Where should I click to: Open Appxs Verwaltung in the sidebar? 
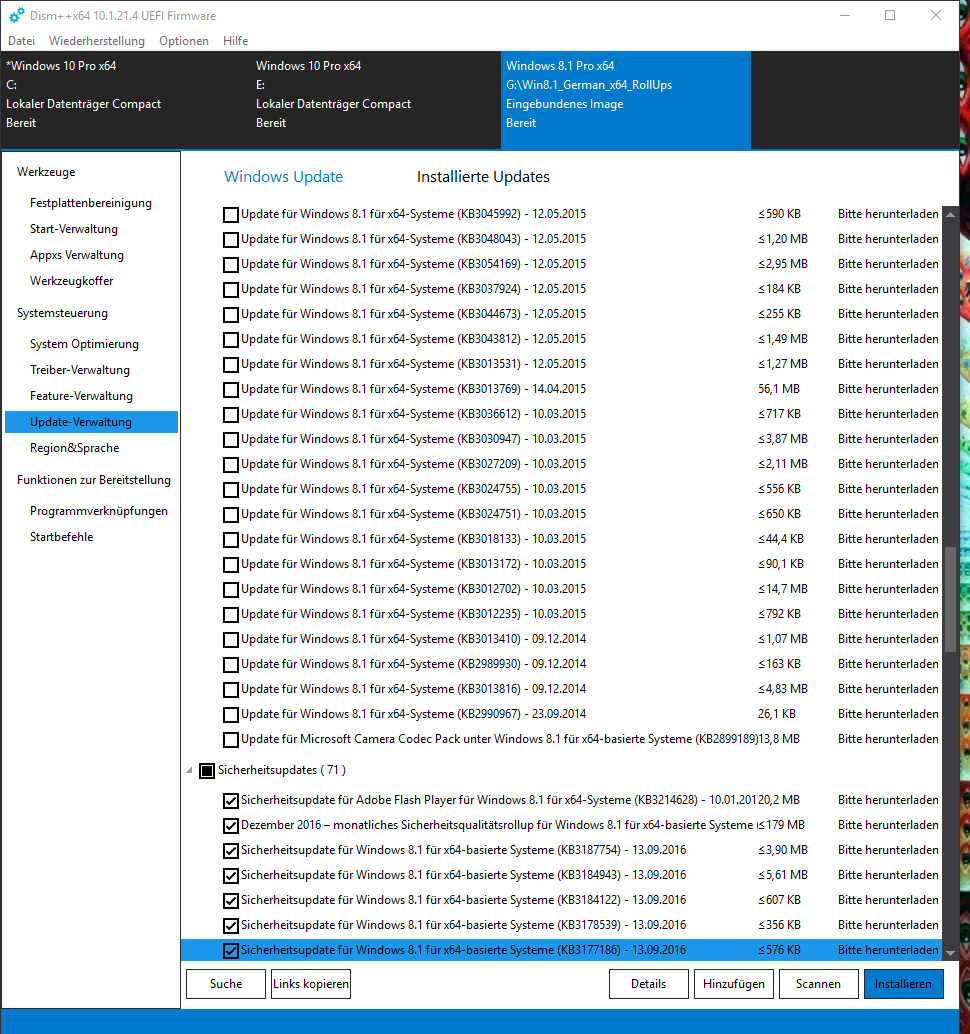pos(76,255)
